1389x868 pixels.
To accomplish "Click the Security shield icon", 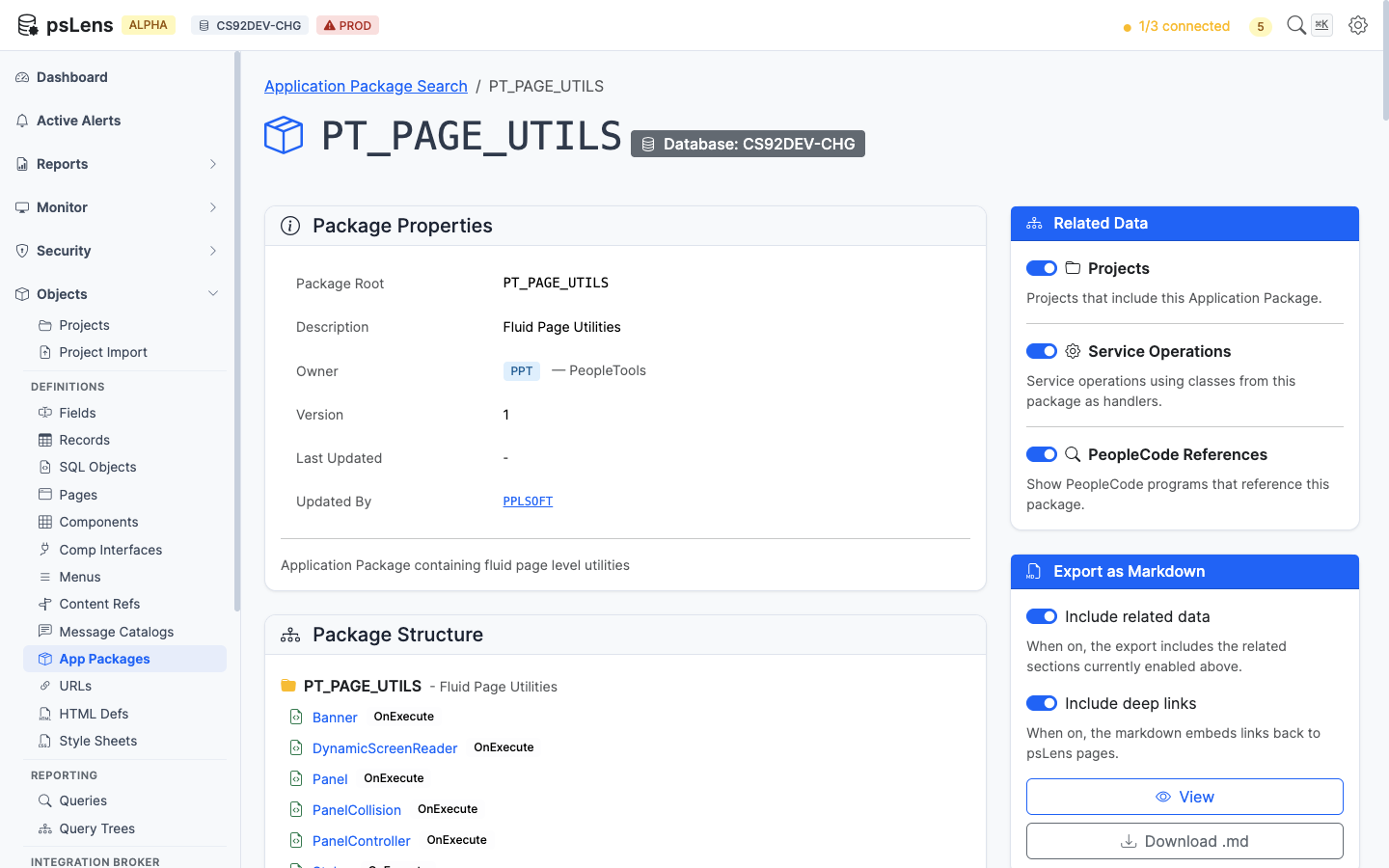I will 22,251.
